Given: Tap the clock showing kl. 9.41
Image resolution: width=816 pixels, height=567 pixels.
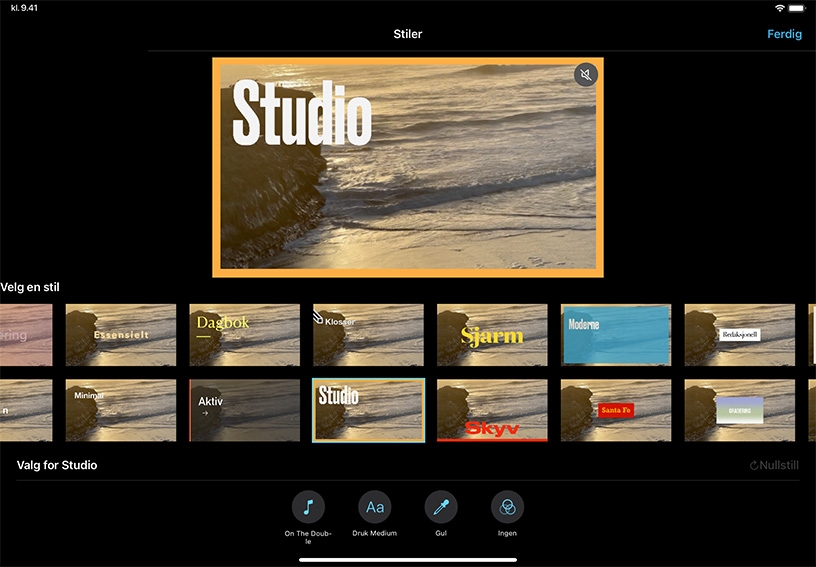Looking at the screenshot, I should coord(24,8).
